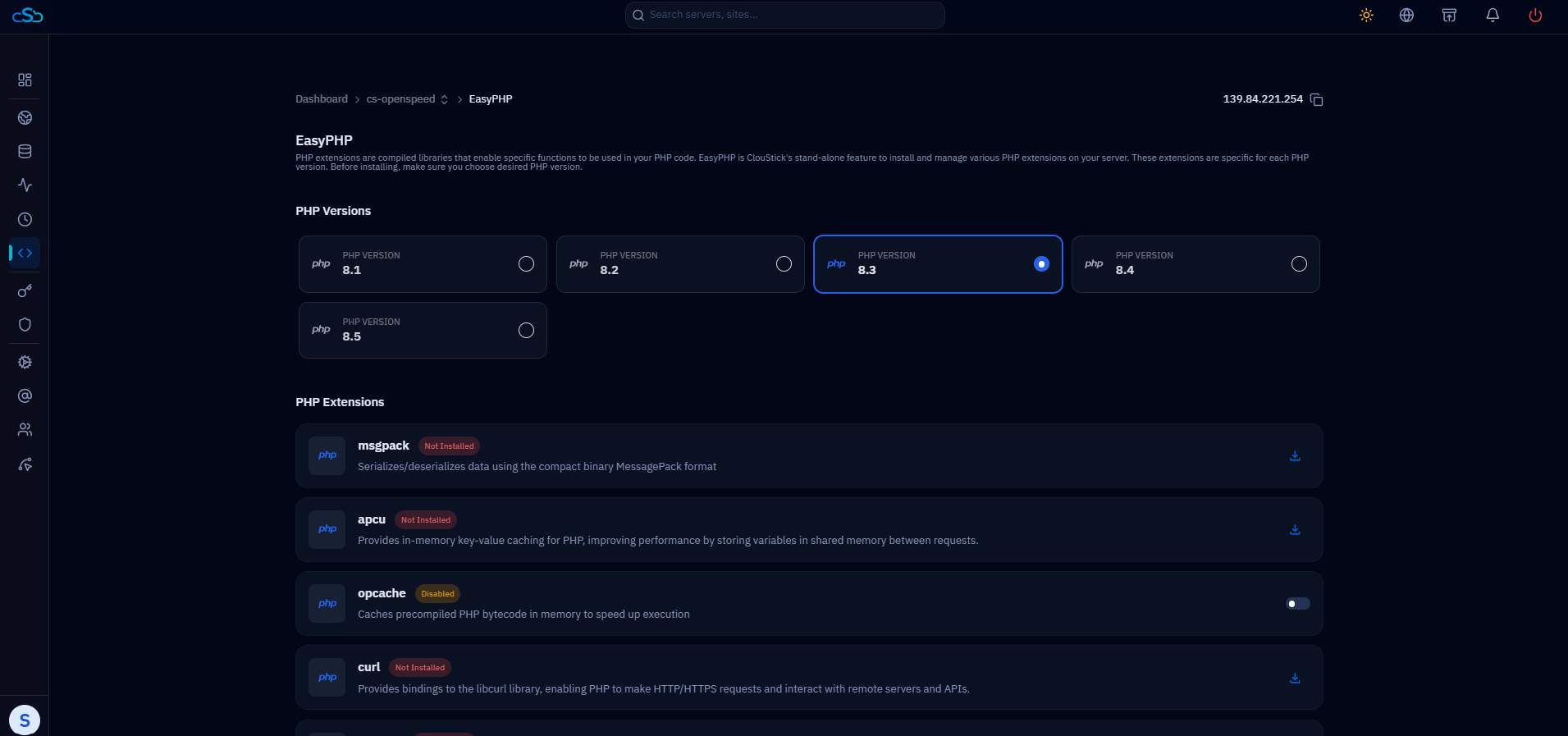This screenshot has height=736, width=1568.
Task: Select PHP version 8.5 radio button
Action: click(526, 330)
